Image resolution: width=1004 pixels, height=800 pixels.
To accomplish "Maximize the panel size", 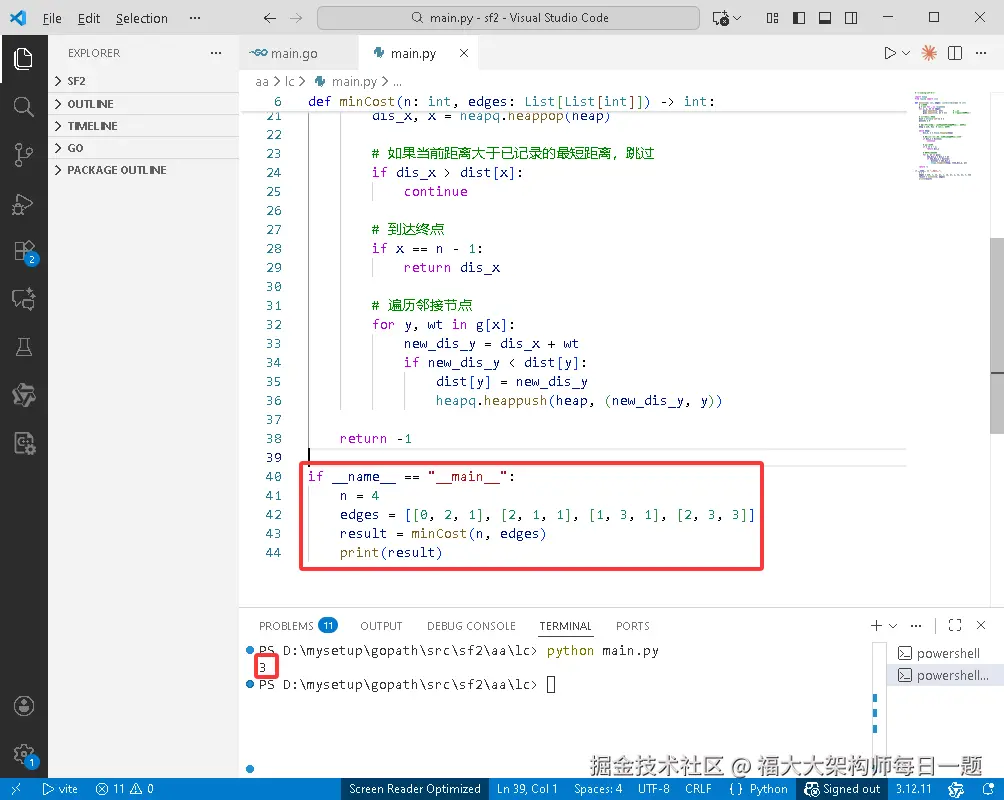I will click(x=955, y=625).
